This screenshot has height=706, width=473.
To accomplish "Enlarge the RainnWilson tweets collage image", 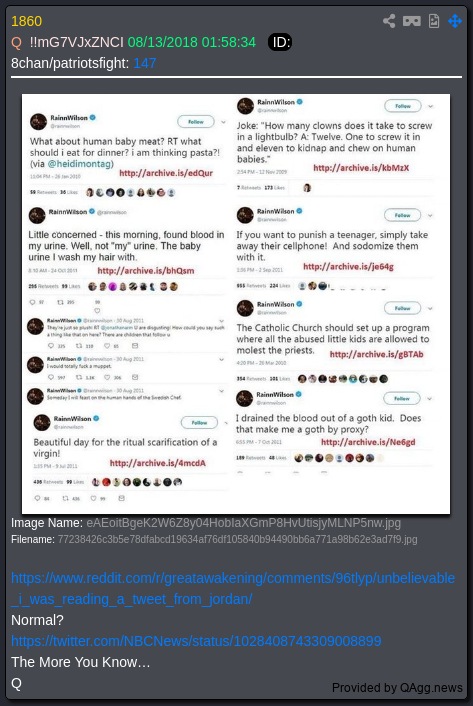I will 236,304.
